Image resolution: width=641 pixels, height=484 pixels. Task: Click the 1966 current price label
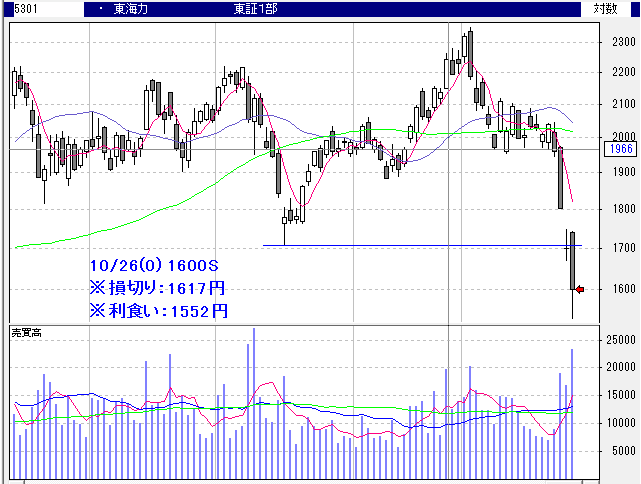[x=618, y=149]
